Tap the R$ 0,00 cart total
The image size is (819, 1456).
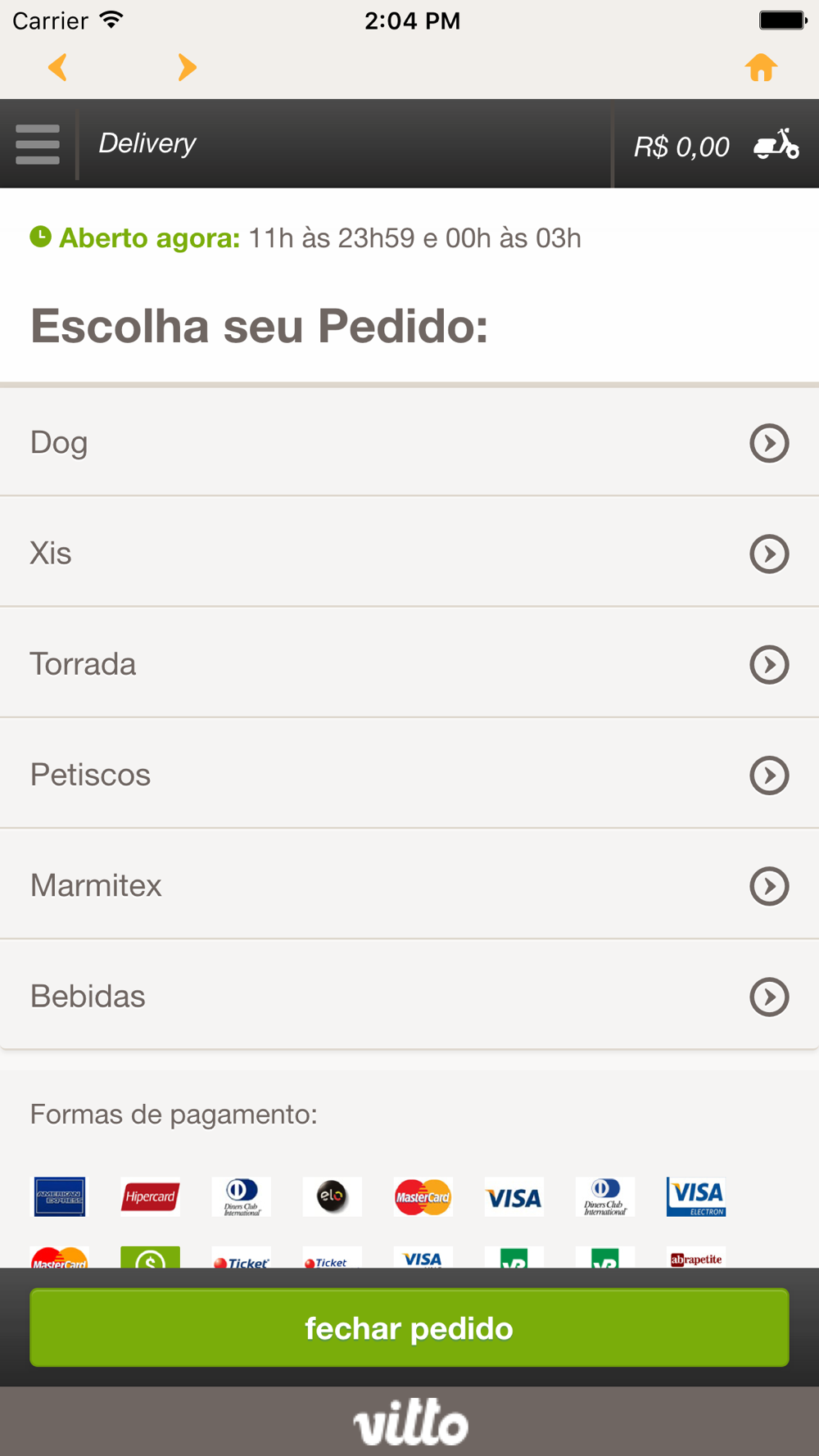681,147
